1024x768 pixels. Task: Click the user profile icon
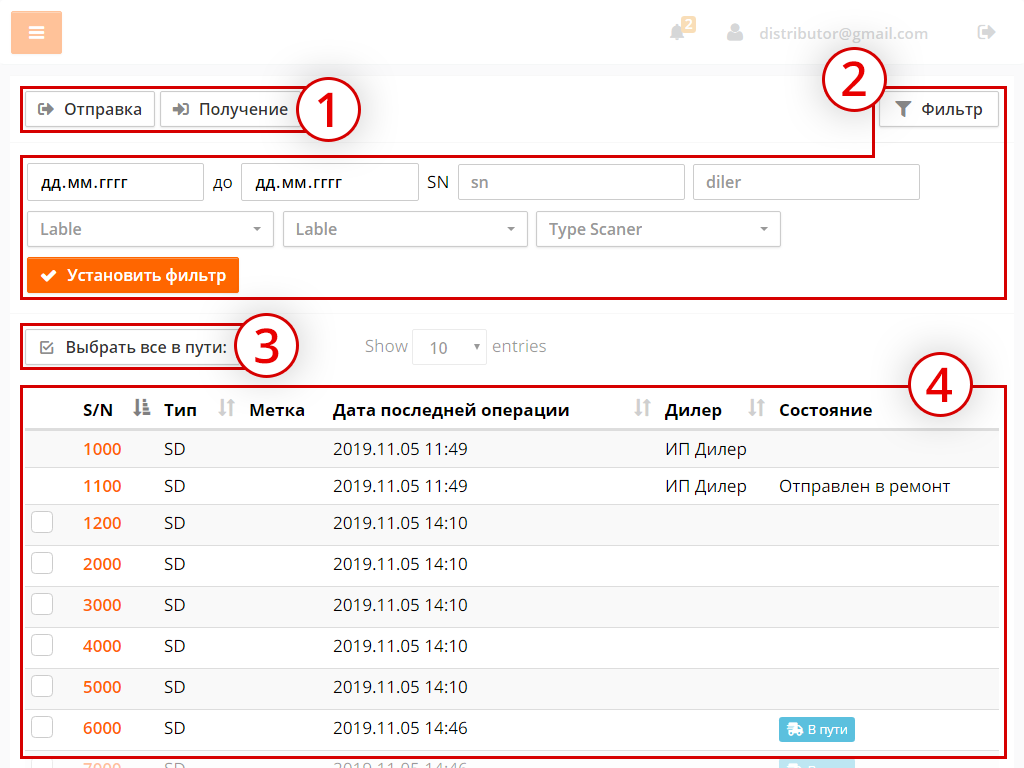pyautogui.click(x=735, y=32)
